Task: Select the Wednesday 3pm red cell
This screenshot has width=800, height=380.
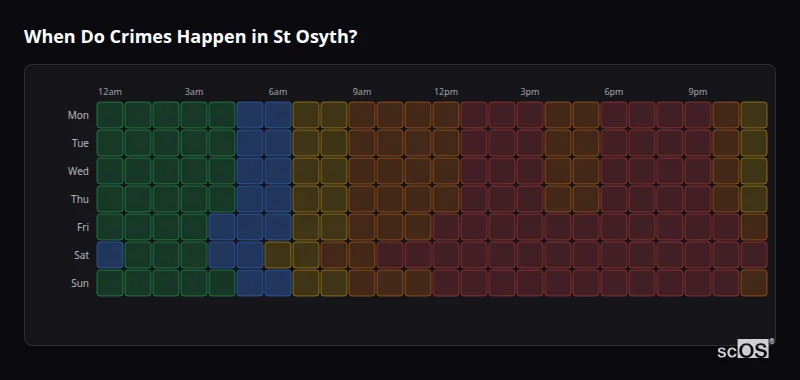Action: click(530, 171)
